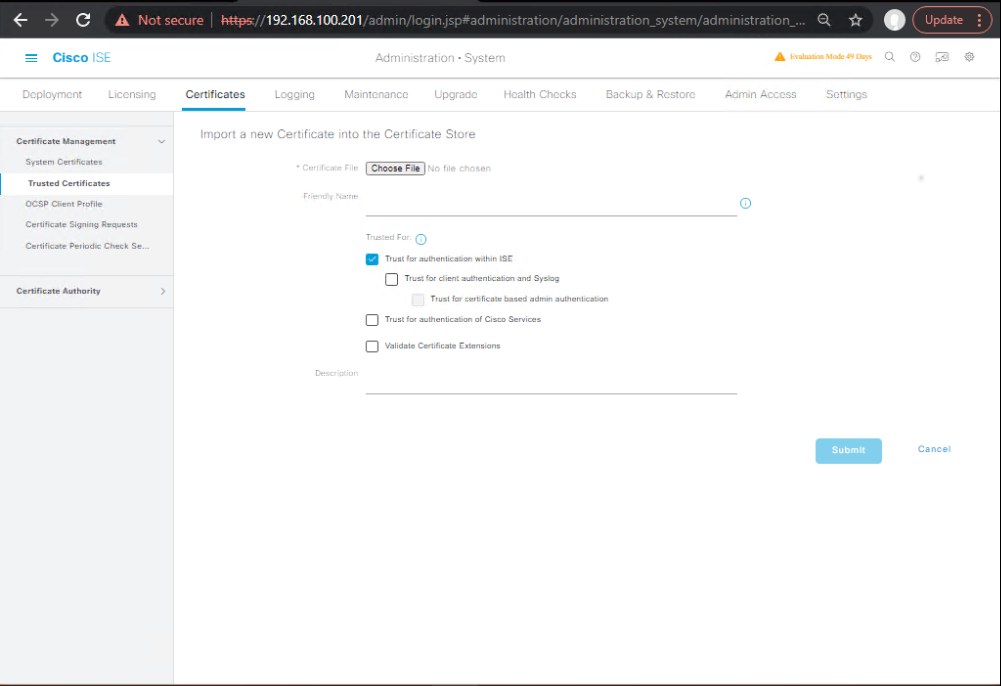
Task: Click the browser Update button
Action: (952, 20)
